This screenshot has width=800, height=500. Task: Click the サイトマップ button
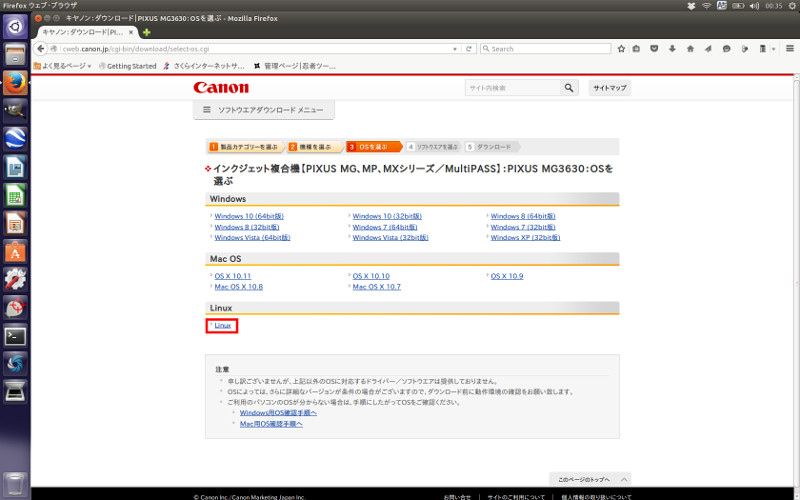[610, 88]
